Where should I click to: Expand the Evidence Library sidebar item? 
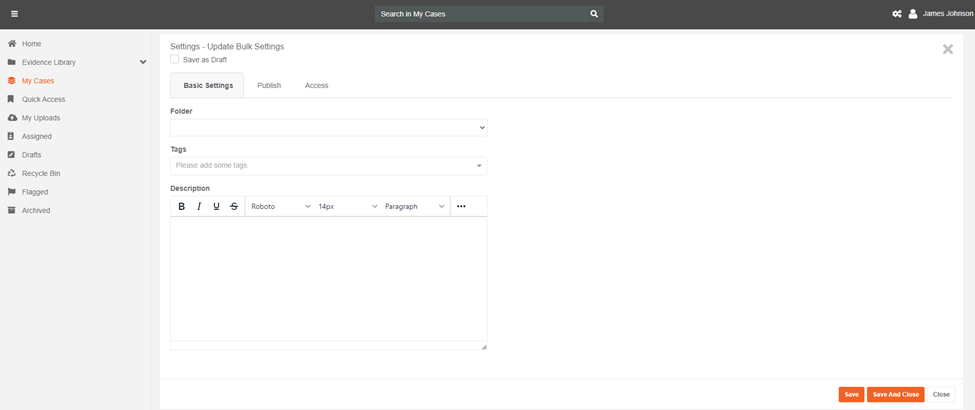tap(143, 62)
